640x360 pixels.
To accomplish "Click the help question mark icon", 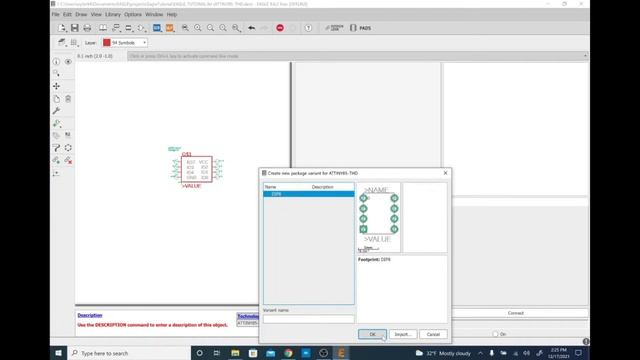I will click(x=308, y=28).
